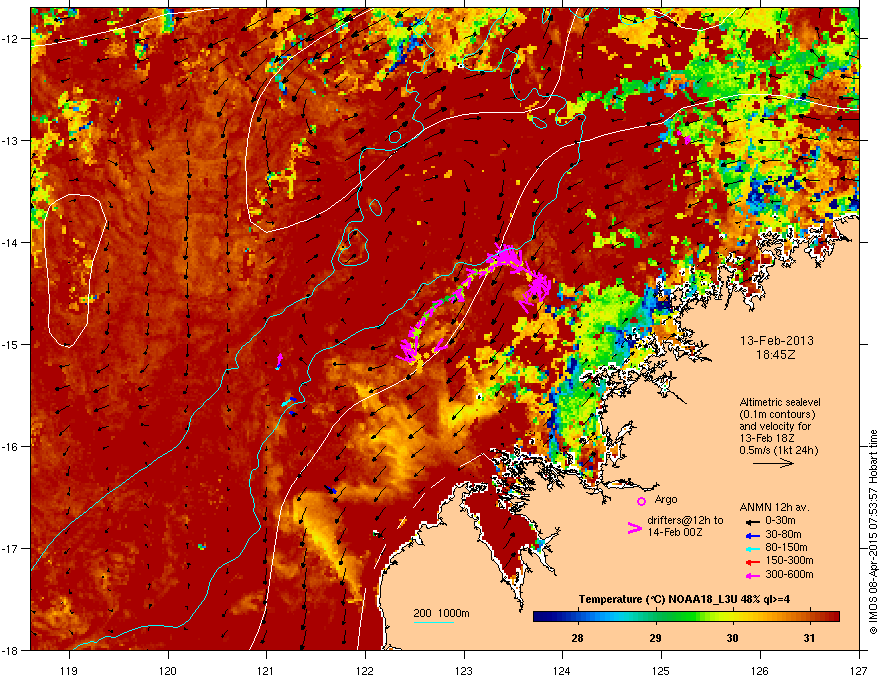Click the 'and velocity for' text line

tap(775, 426)
